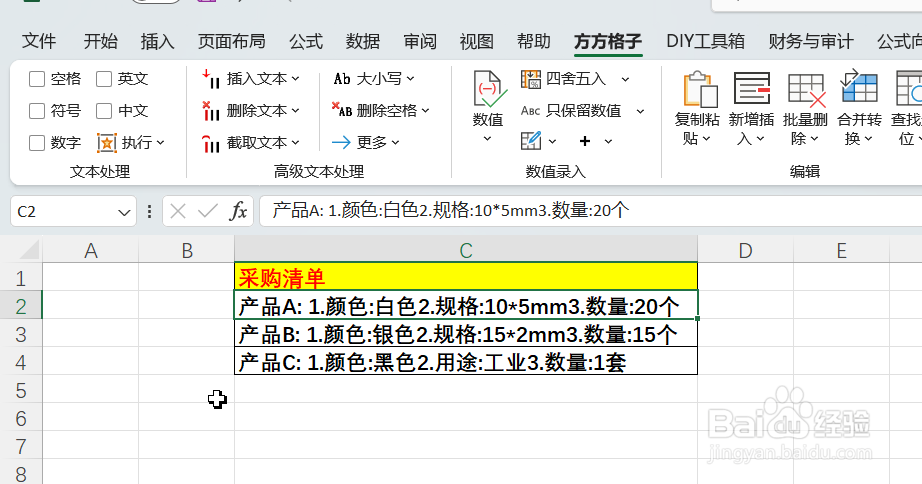Check the 空格 checkbox
This screenshot has width=922, height=484.
(x=37, y=79)
